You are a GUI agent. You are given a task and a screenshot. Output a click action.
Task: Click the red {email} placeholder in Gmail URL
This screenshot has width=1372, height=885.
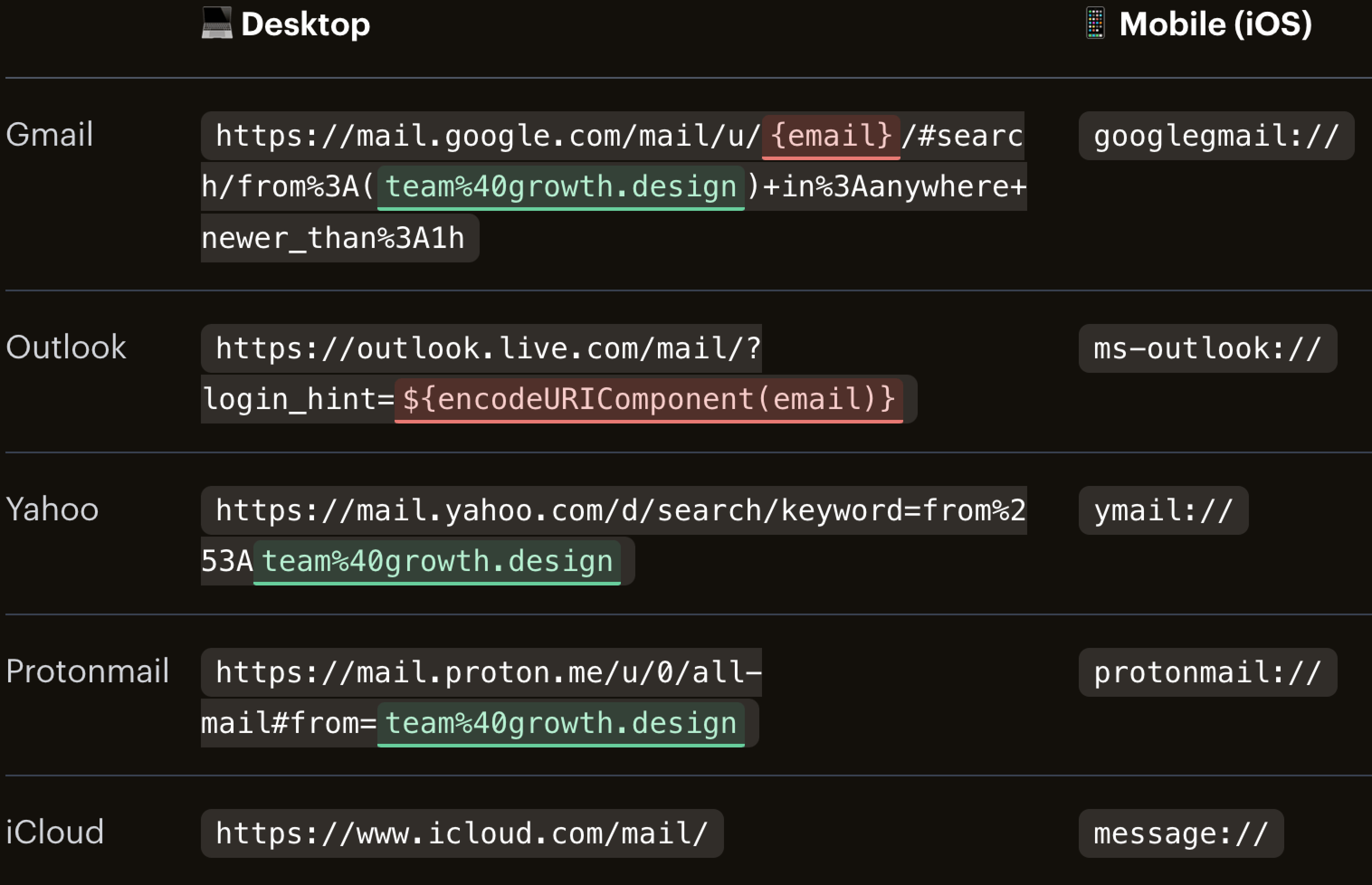830,136
